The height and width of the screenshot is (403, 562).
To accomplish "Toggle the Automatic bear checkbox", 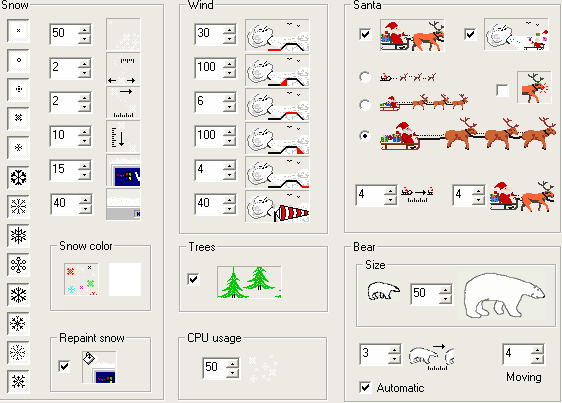I will [x=365, y=387].
